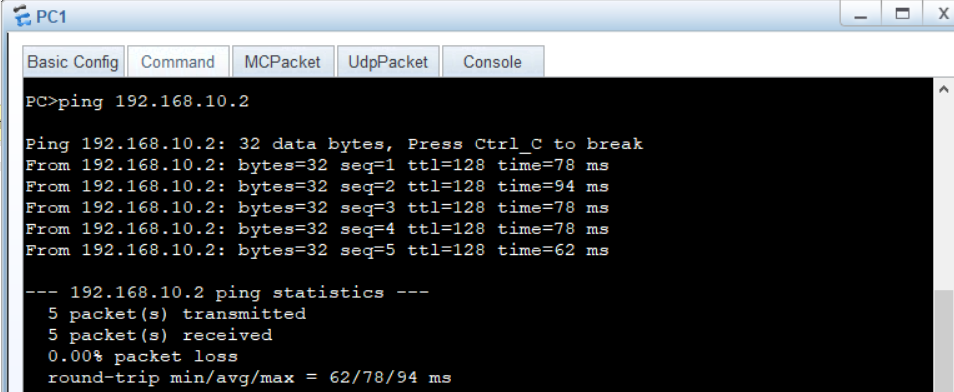Screen dimensions: 954x392
Task: Click the '192.168.10.2 ping statistics' header line
Action: coord(227,293)
